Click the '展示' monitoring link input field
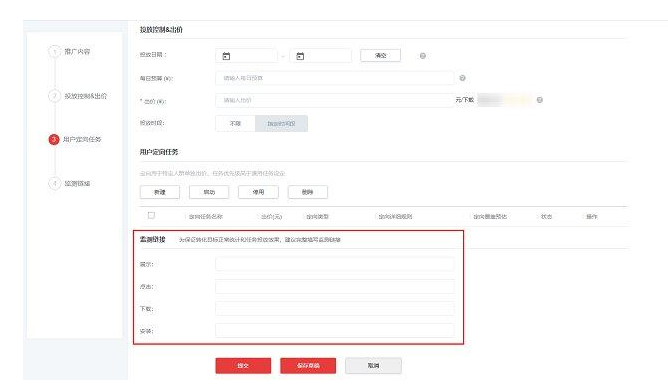The width and height of the screenshot is (668, 385). tap(335, 264)
